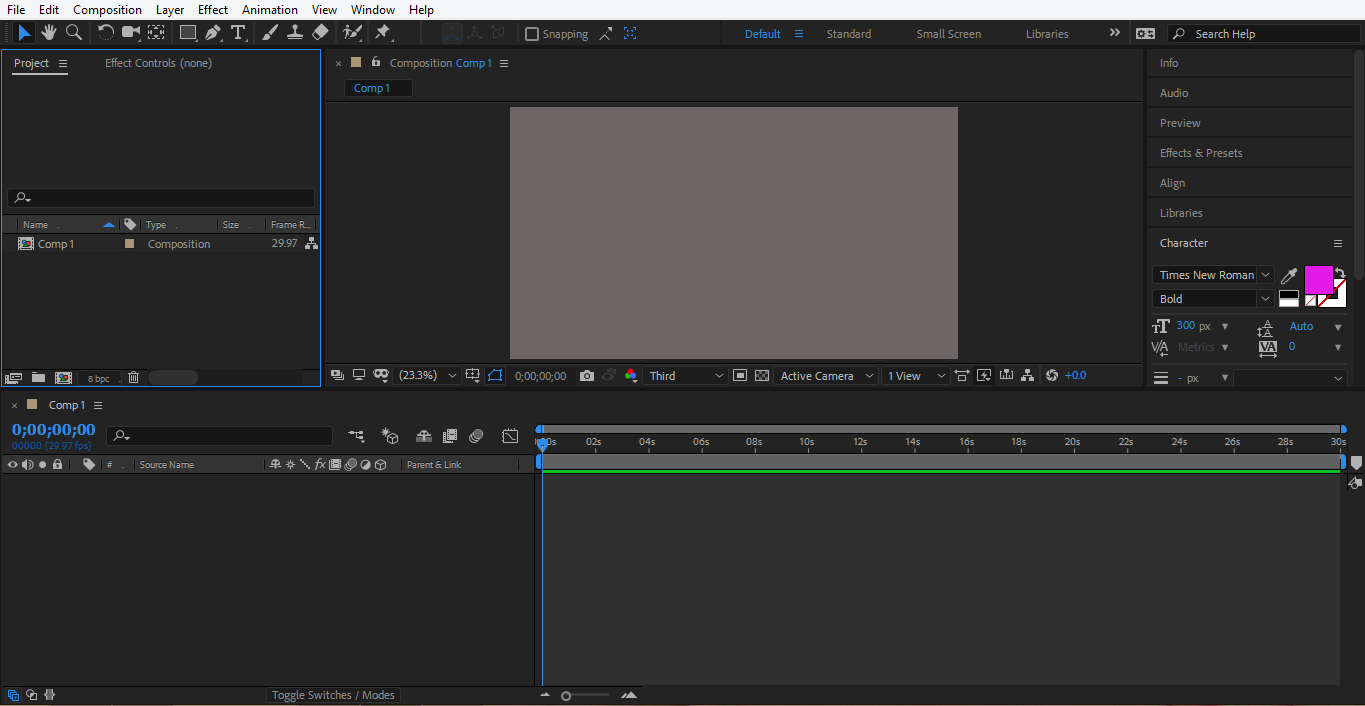Take a snapshot of the composition

coord(587,375)
